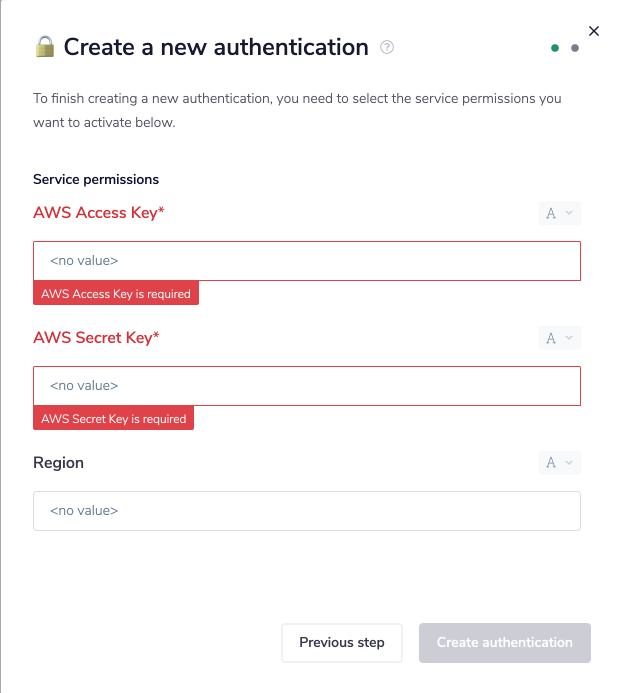Select the green first step indicator dot
Viewport: 621px width, 693px height.
point(555,48)
